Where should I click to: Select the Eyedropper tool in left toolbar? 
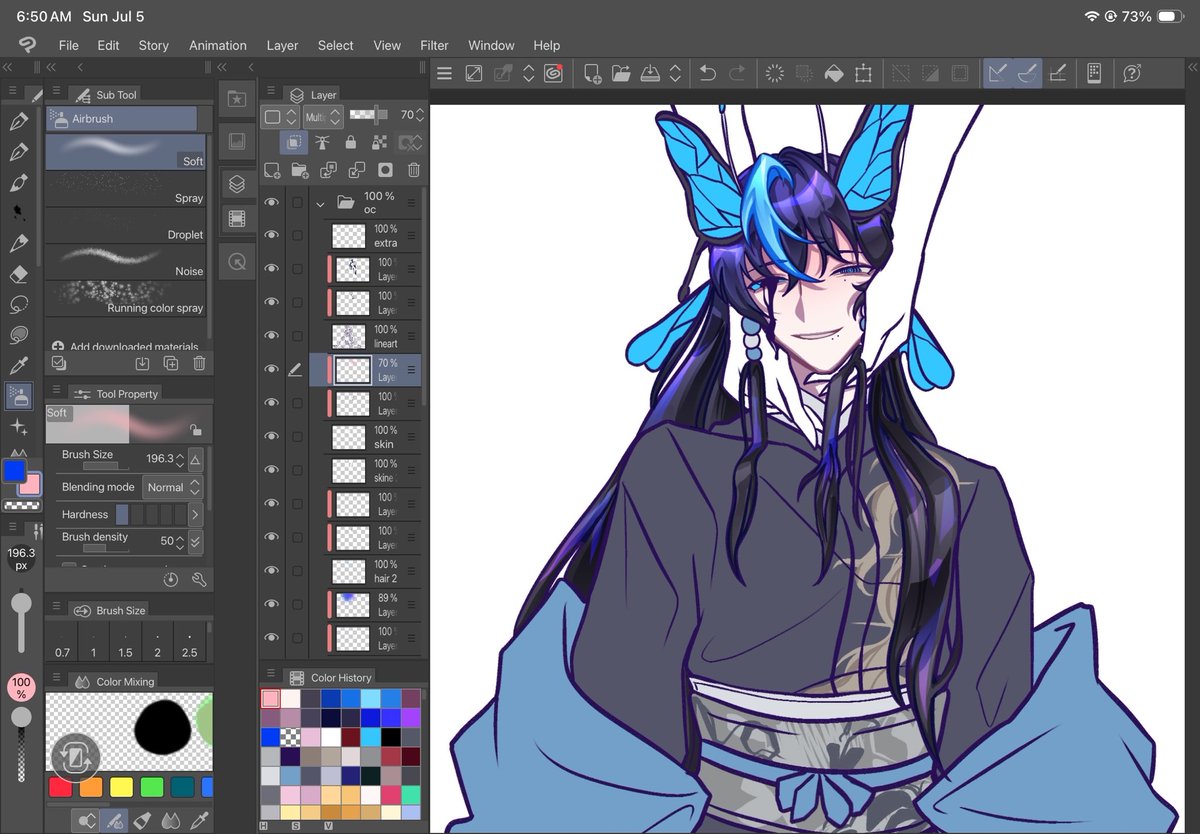point(18,365)
